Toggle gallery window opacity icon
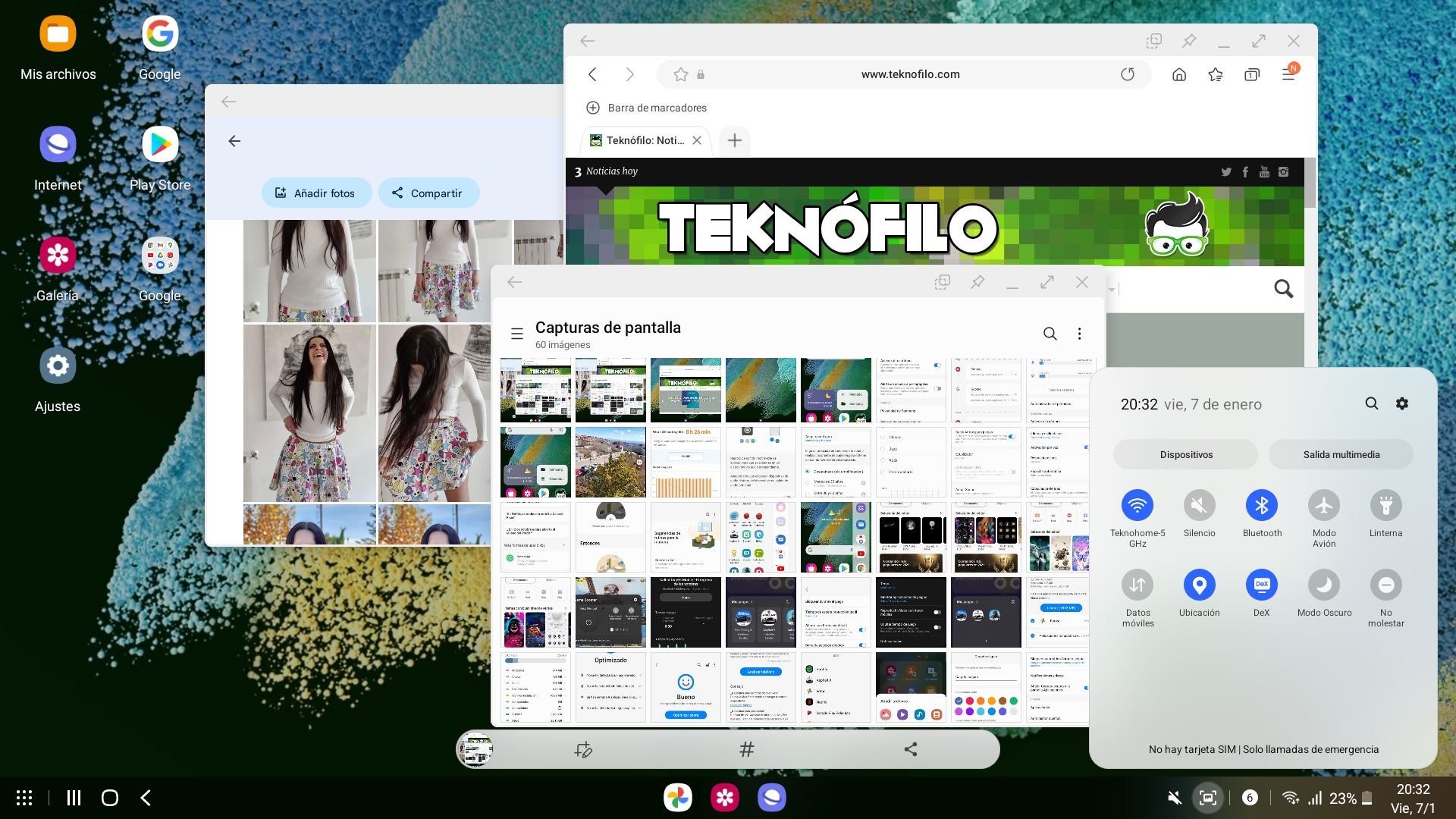The width and height of the screenshot is (1456, 819). (x=943, y=282)
